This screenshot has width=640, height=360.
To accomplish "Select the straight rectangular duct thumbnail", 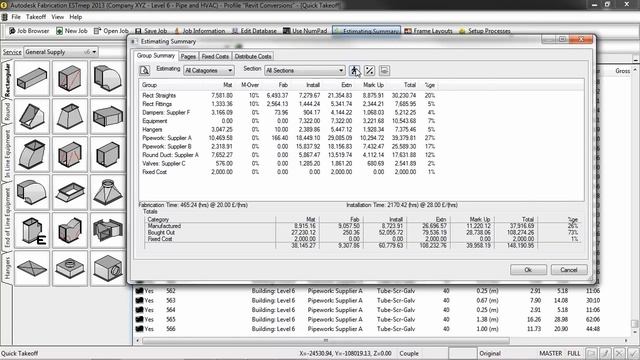I will (x=32, y=78).
